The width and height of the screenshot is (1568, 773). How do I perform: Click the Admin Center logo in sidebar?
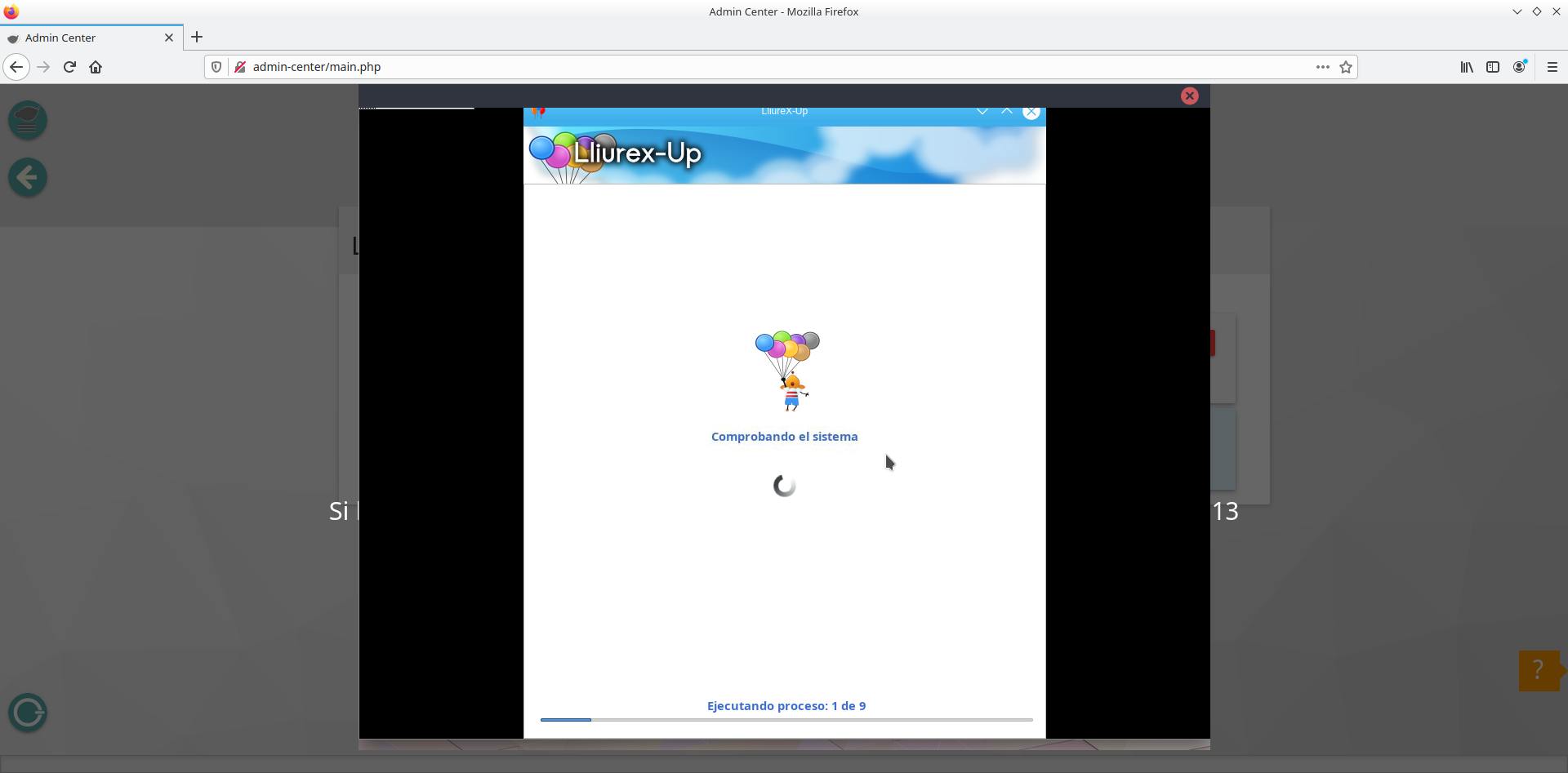[28, 120]
